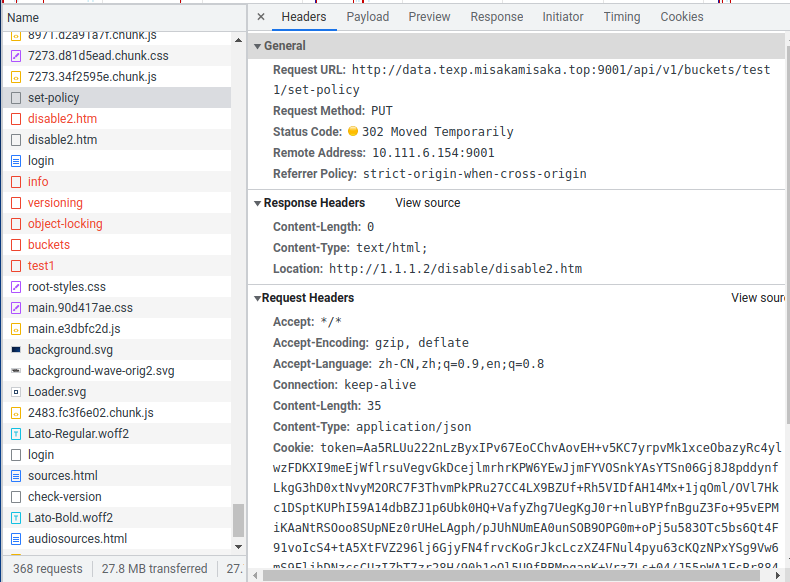Click the Remote Address value 10.111.6.154:9001
Viewport: 790px width, 582px height.
[x=433, y=153]
